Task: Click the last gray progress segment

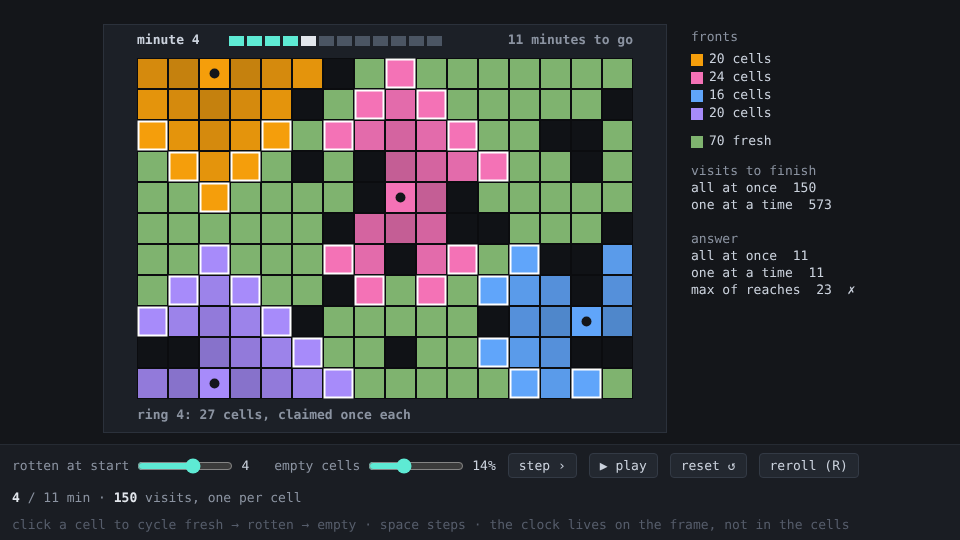Action: coord(434,41)
